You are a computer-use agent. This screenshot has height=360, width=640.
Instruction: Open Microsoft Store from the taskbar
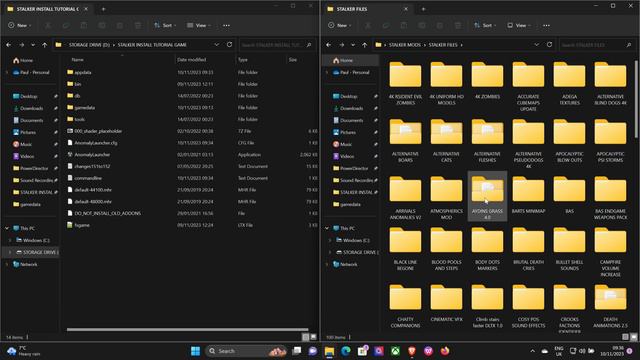pyautogui.click(x=362, y=351)
